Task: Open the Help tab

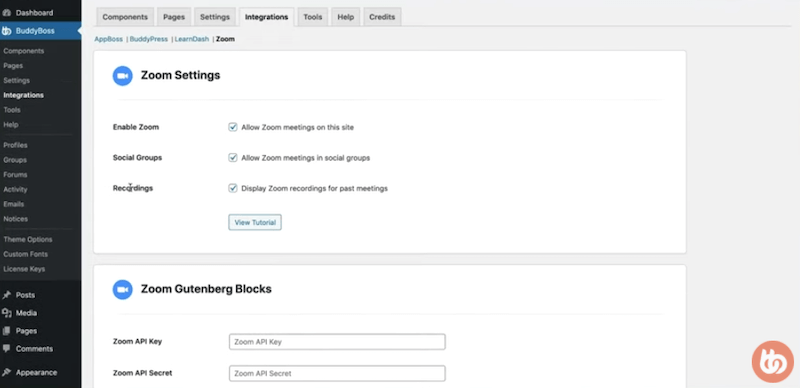Action: point(345,17)
